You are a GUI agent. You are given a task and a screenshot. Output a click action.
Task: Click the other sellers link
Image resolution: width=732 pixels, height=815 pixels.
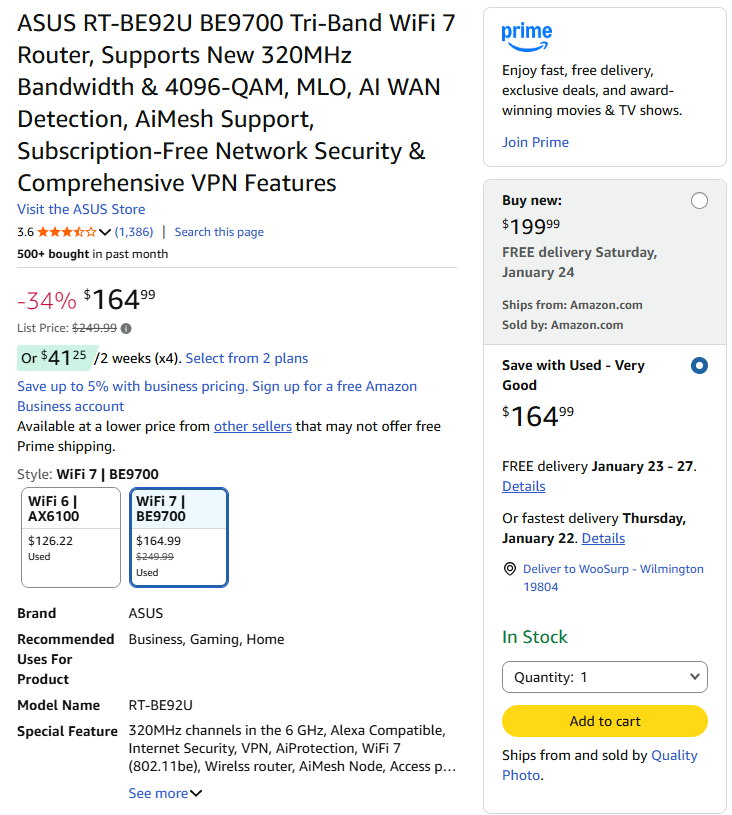click(253, 426)
